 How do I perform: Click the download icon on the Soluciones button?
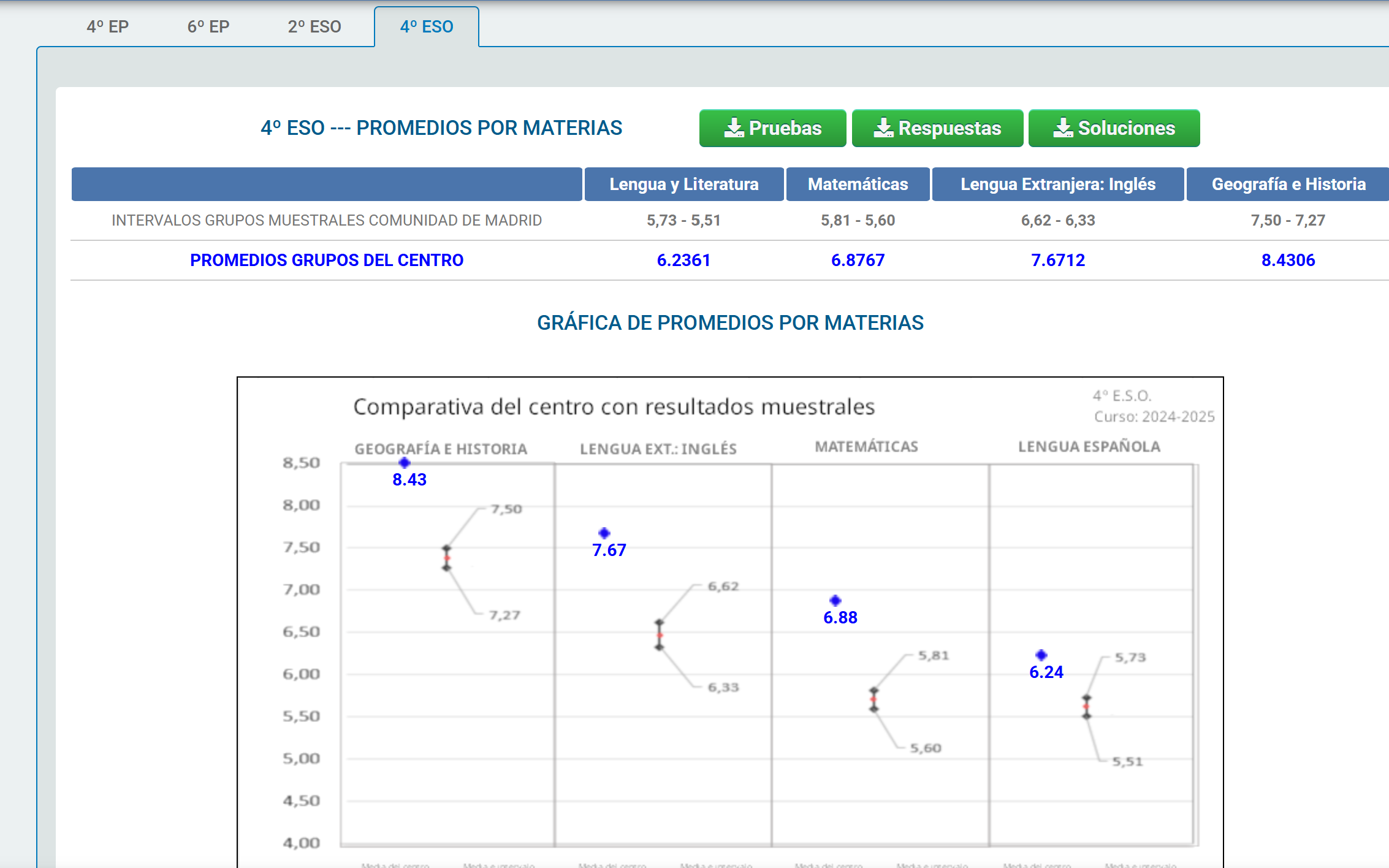point(1062,128)
